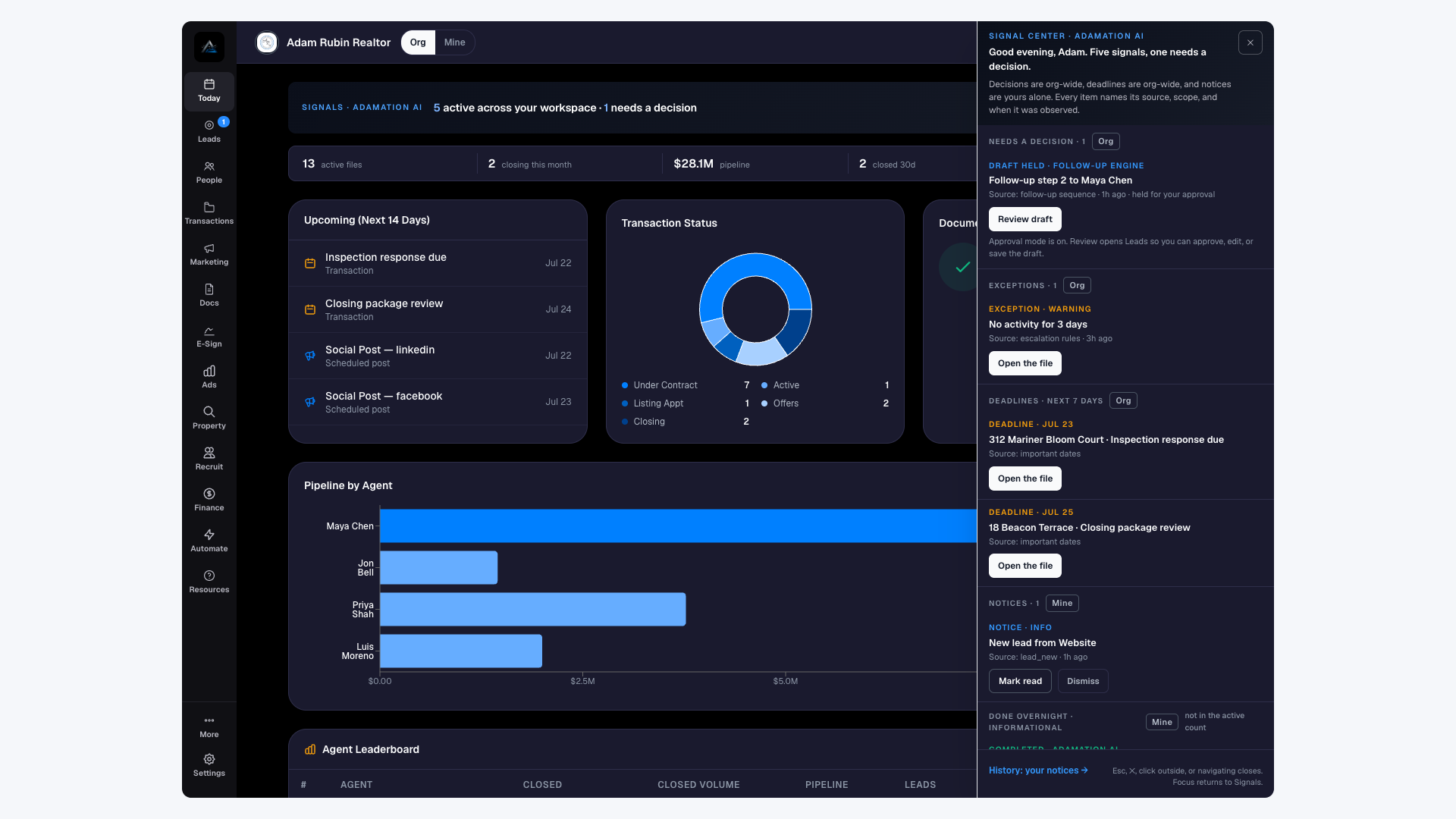Open the Ads chart icon
Image resolution: width=1456 pixels, height=819 pixels.
pyautogui.click(x=209, y=371)
